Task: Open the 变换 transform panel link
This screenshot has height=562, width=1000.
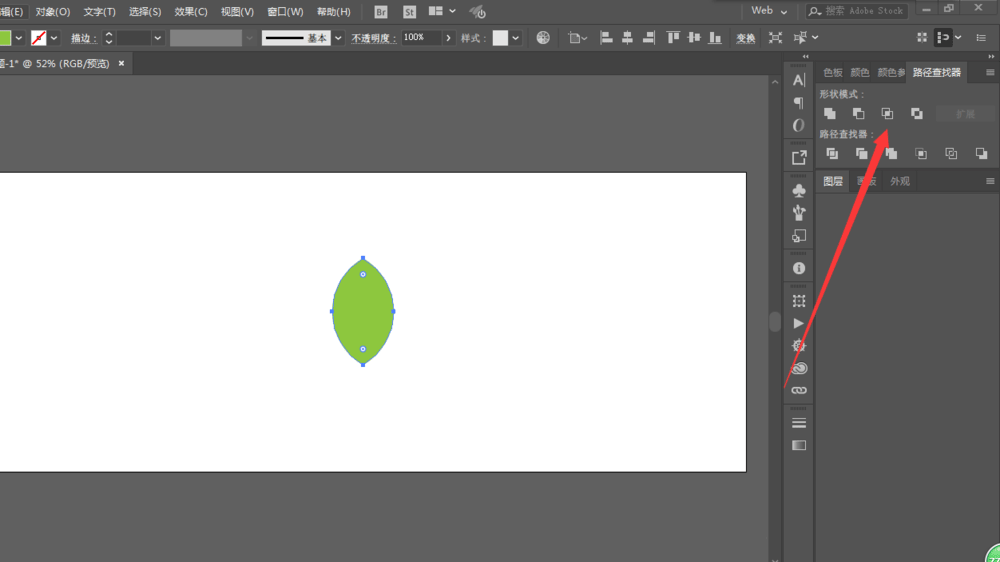Action: pyautogui.click(x=745, y=38)
